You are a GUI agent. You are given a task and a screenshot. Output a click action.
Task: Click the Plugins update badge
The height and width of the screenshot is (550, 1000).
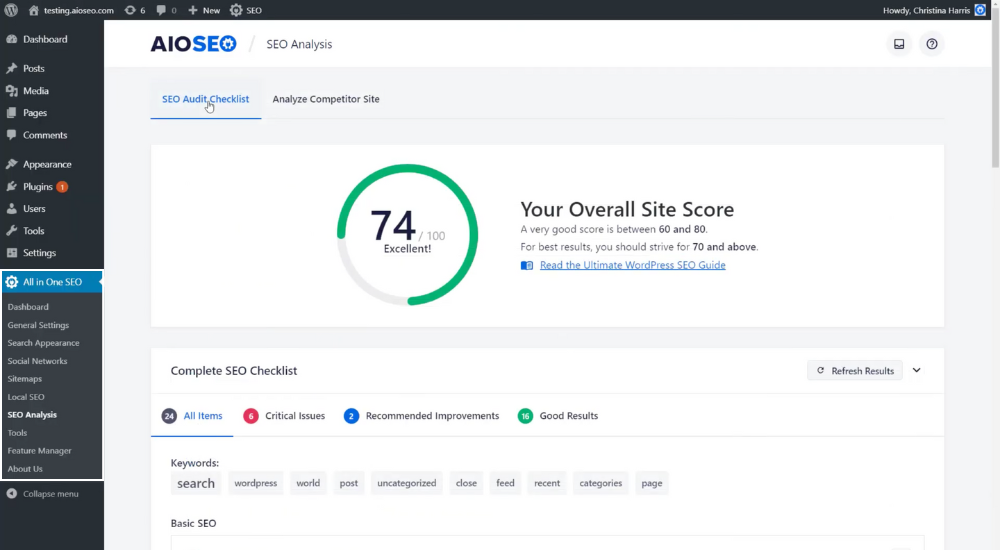pyautogui.click(x=62, y=187)
